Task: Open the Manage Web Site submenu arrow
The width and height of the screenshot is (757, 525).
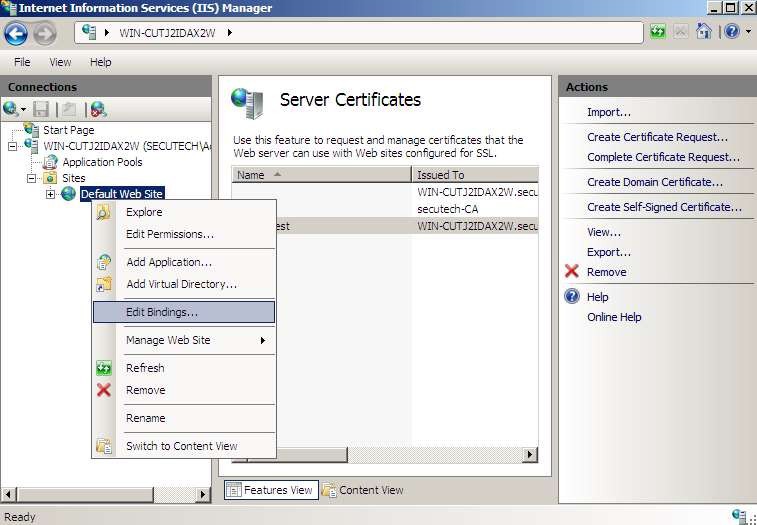Action: click(263, 340)
